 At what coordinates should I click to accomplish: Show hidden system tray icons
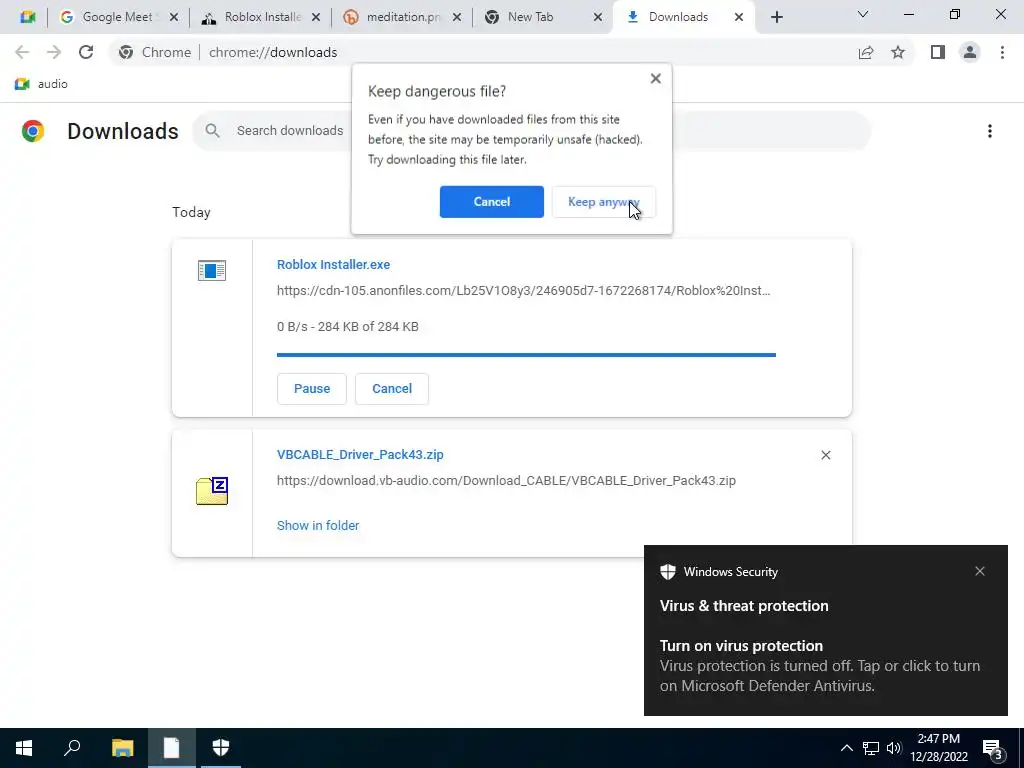click(846, 748)
